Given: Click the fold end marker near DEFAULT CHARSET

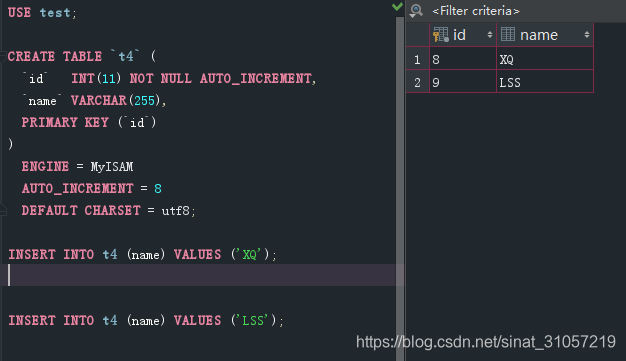Looking at the screenshot, I should pos(3,210).
